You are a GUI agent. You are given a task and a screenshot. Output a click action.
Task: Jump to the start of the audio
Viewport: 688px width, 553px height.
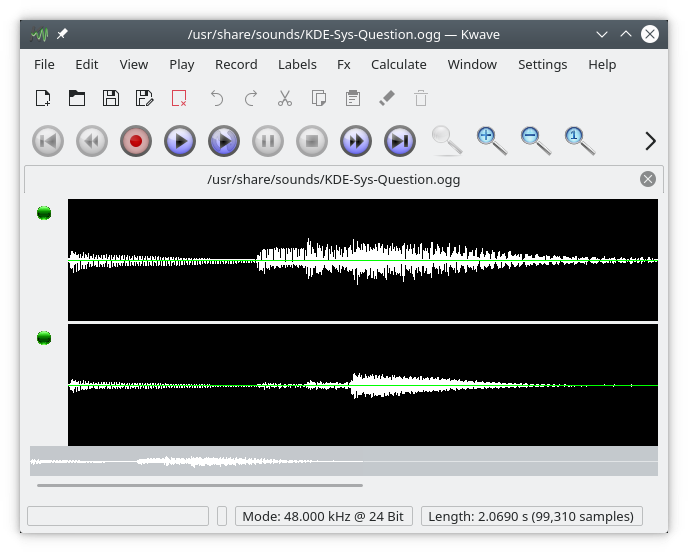click(48, 142)
